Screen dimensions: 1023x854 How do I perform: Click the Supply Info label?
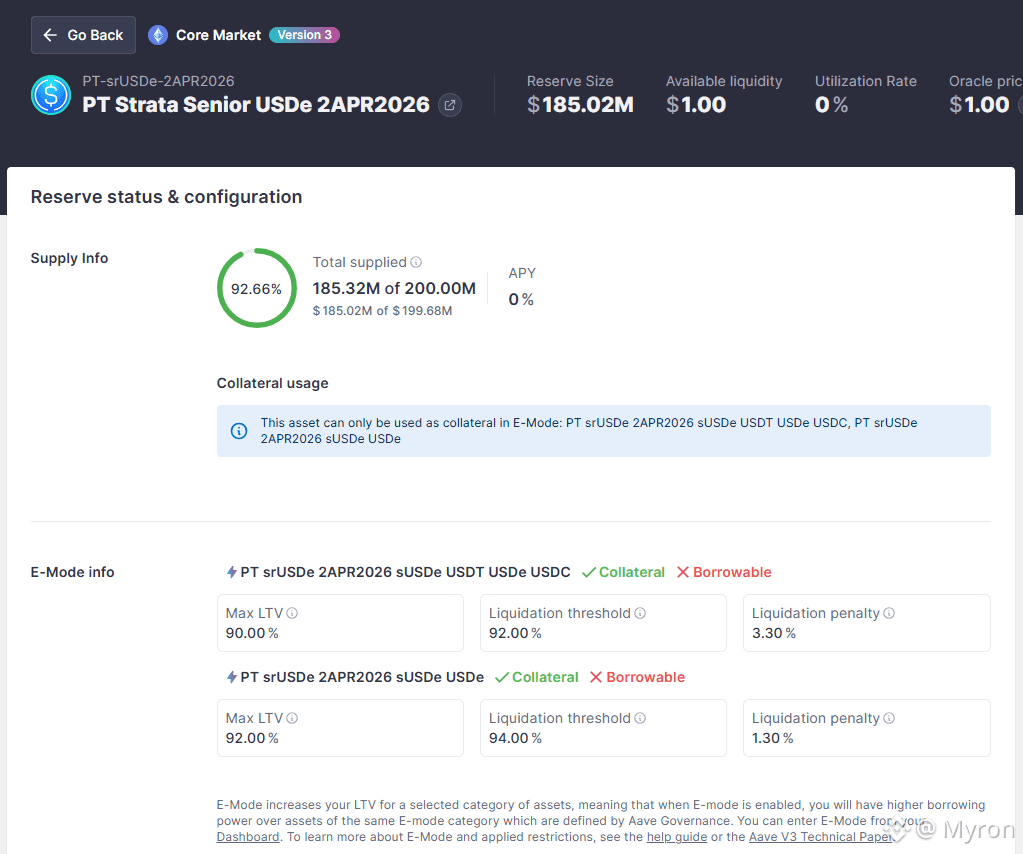pos(69,258)
